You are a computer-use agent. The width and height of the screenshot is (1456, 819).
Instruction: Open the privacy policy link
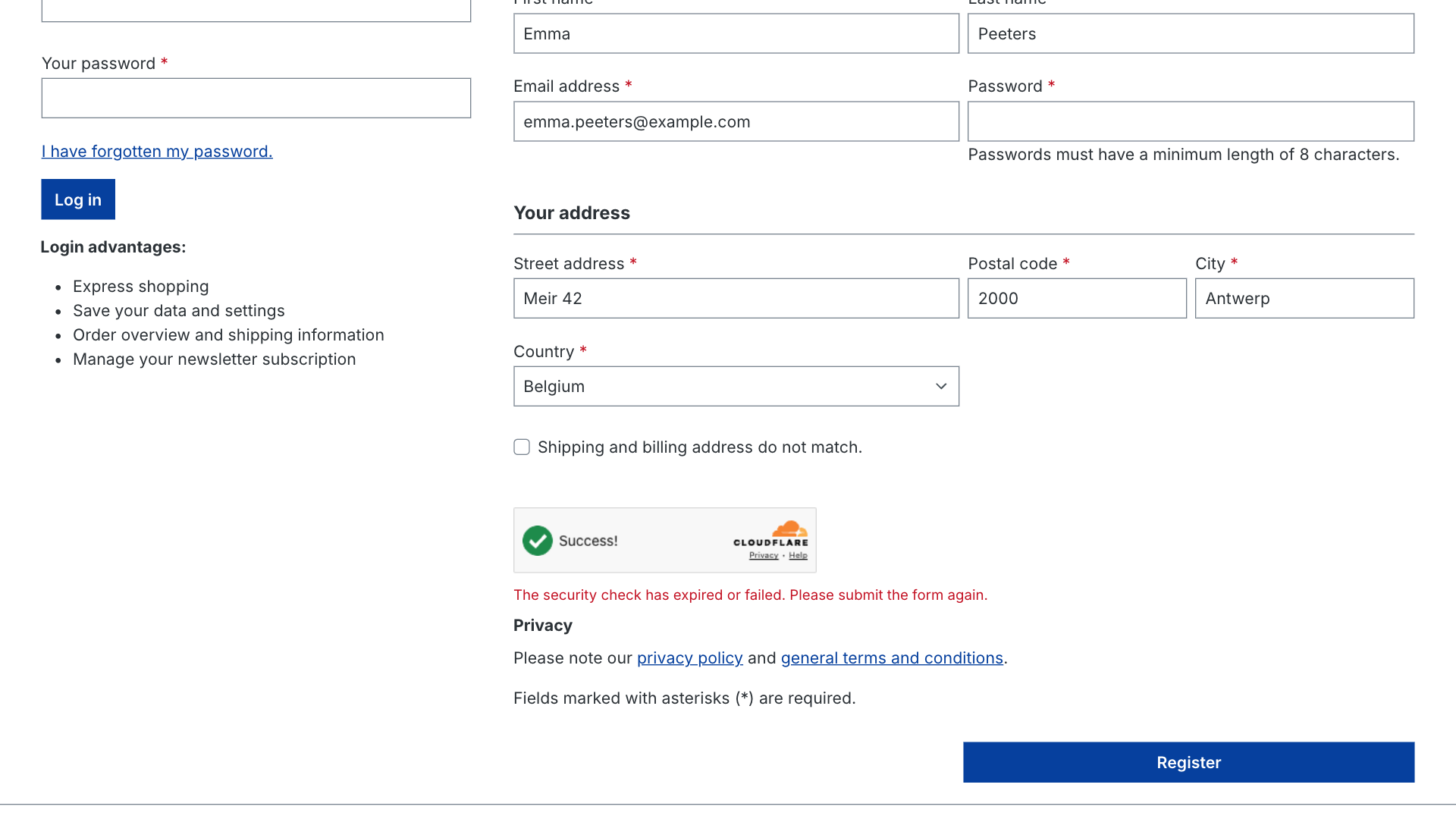[689, 657]
